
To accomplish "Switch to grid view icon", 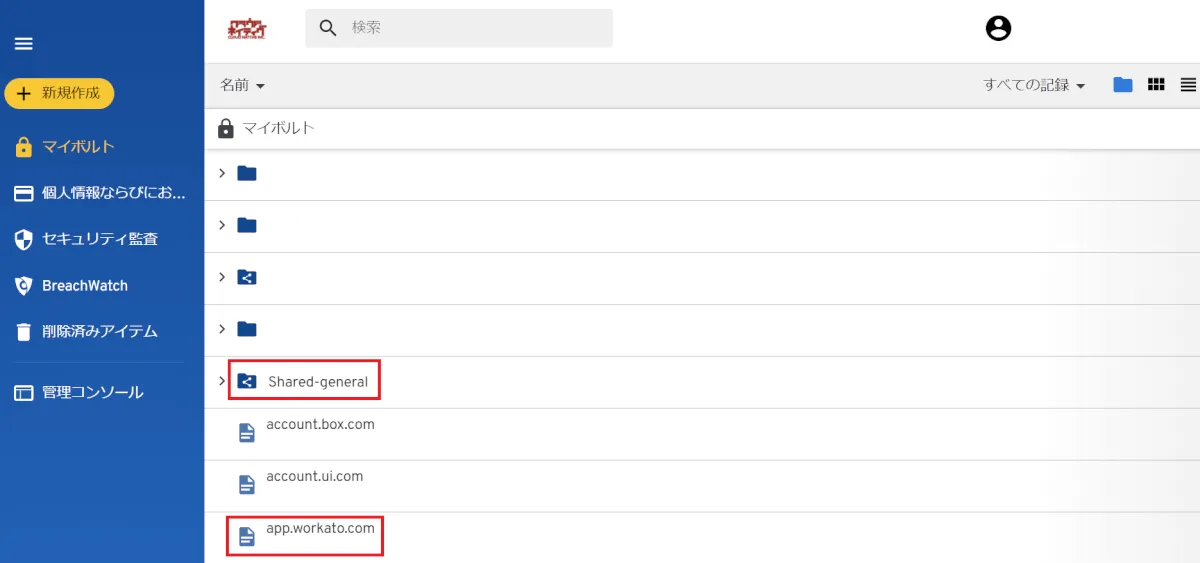I will pyautogui.click(x=1156, y=85).
